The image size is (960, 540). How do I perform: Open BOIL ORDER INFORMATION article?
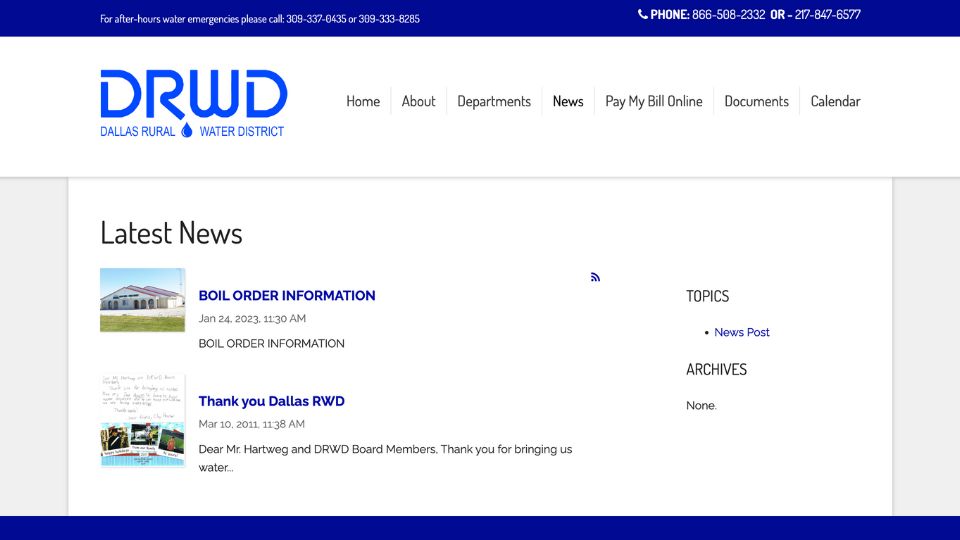pos(287,295)
